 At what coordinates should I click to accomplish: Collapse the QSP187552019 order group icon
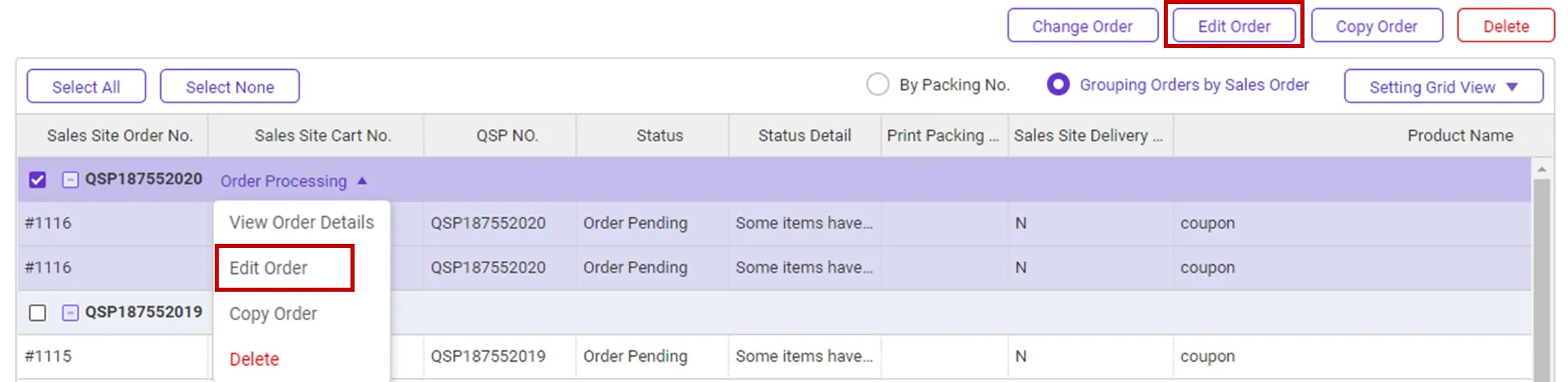(71, 312)
